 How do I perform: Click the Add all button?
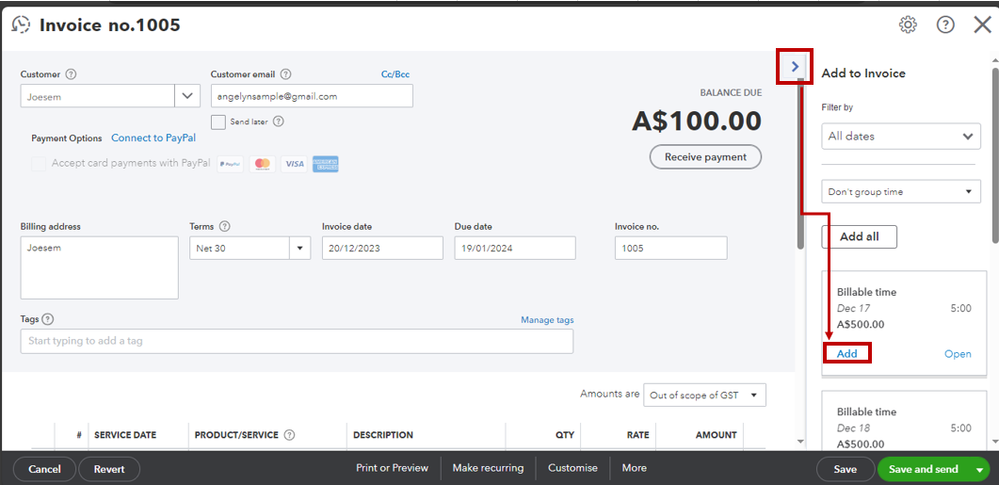click(859, 236)
